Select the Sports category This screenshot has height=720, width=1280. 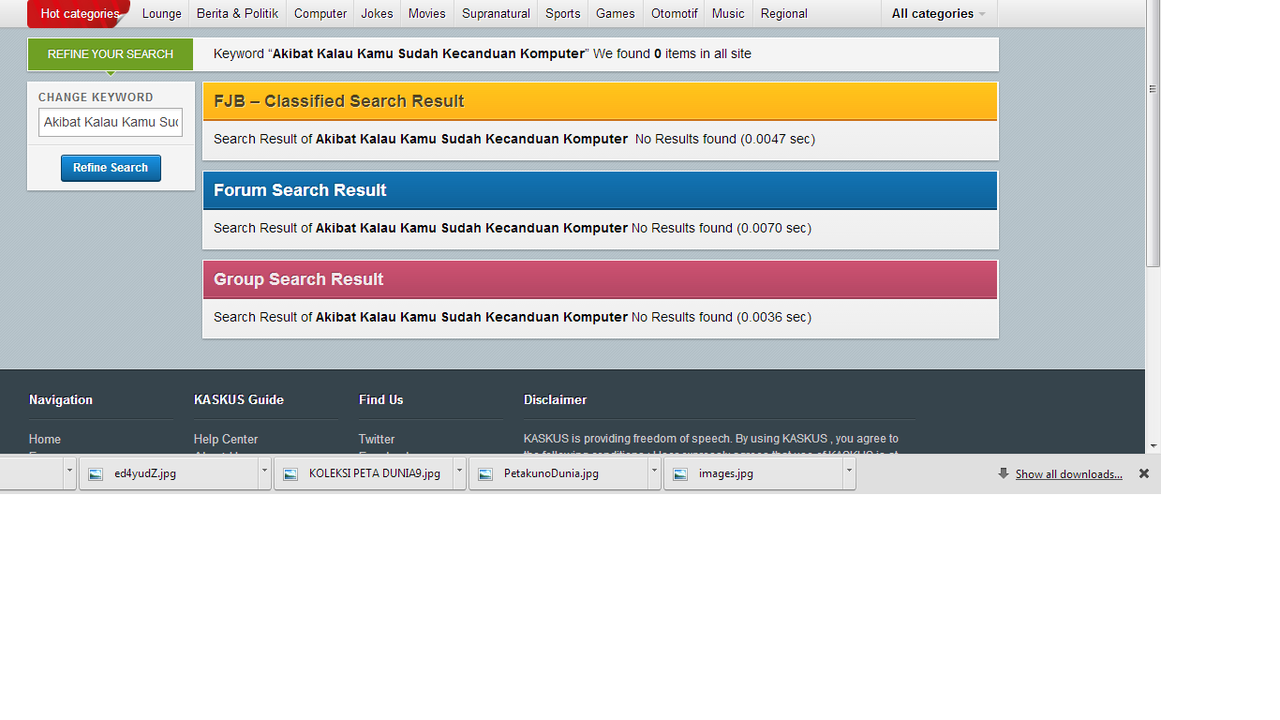coord(563,13)
